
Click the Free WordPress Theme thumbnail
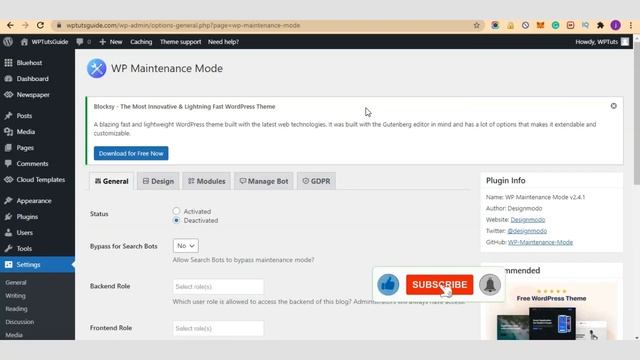552,312
